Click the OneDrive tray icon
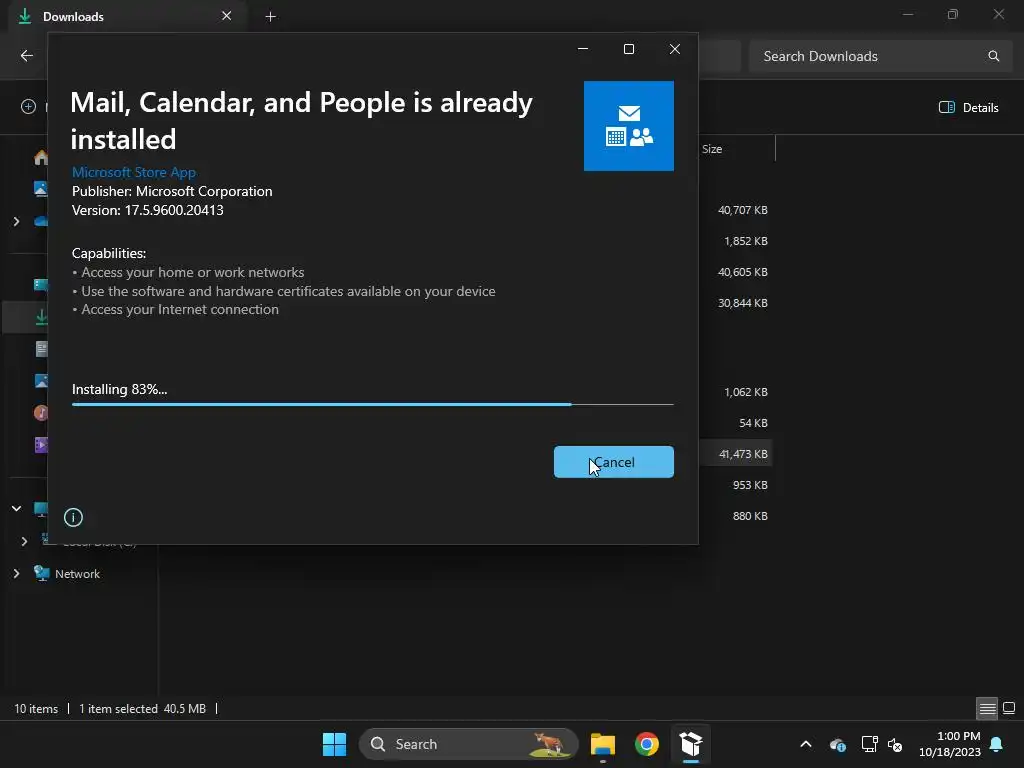Image resolution: width=1024 pixels, height=768 pixels. point(838,744)
